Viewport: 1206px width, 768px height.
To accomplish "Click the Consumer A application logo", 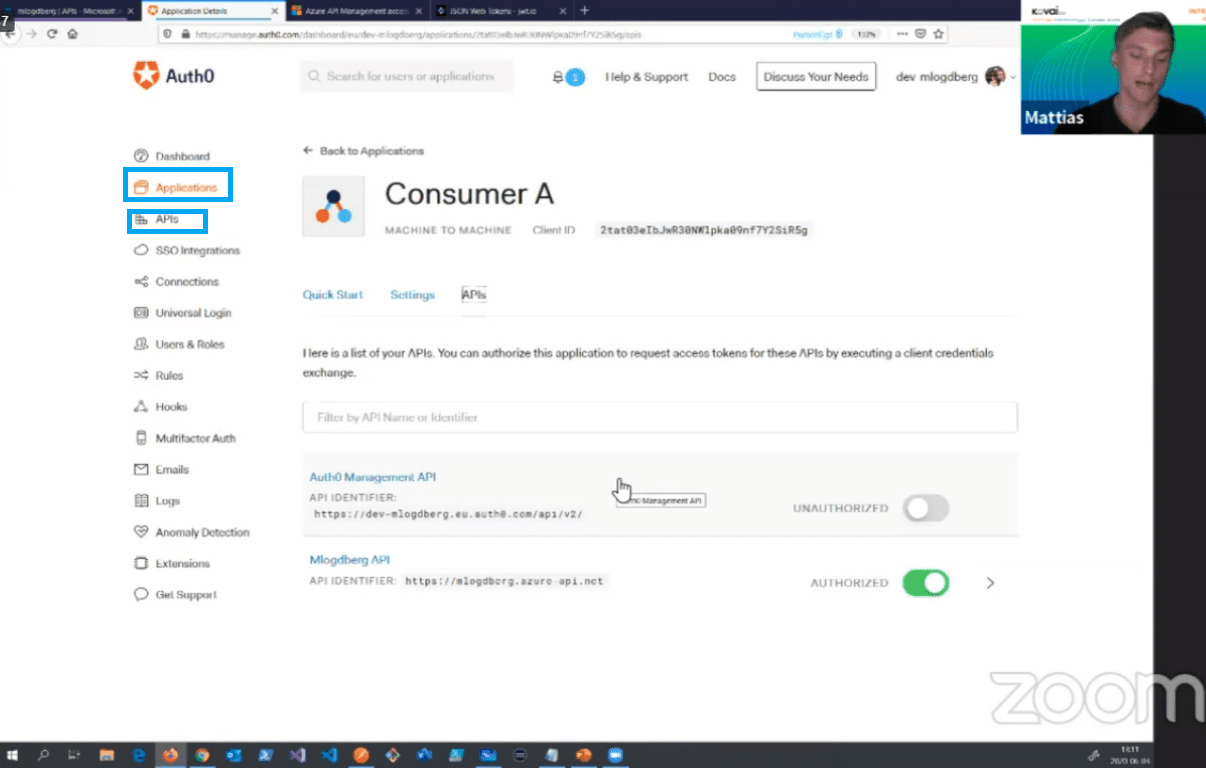I will [x=334, y=206].
